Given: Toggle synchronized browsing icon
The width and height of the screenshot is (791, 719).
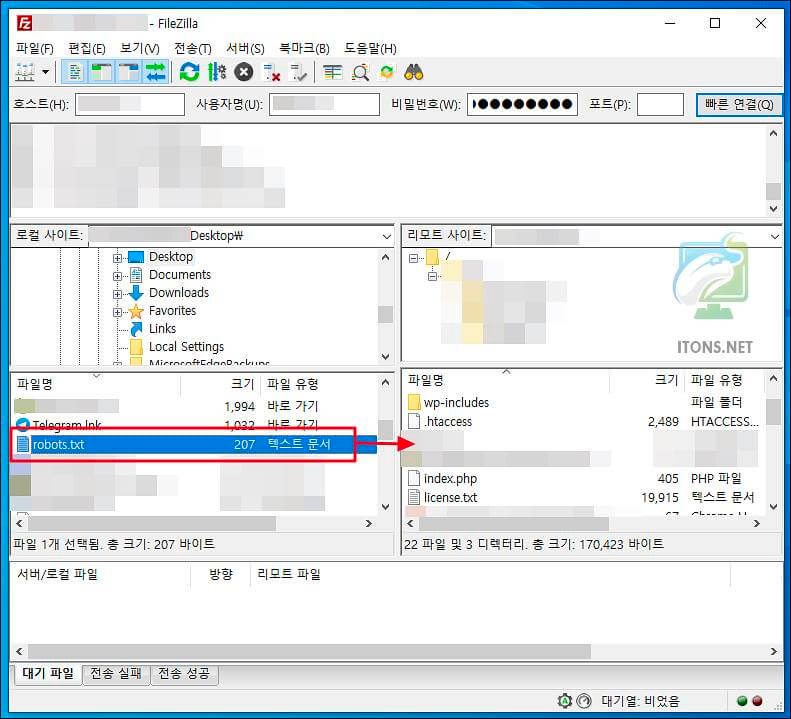Looking at the screenshot, I should pos(387,72).
